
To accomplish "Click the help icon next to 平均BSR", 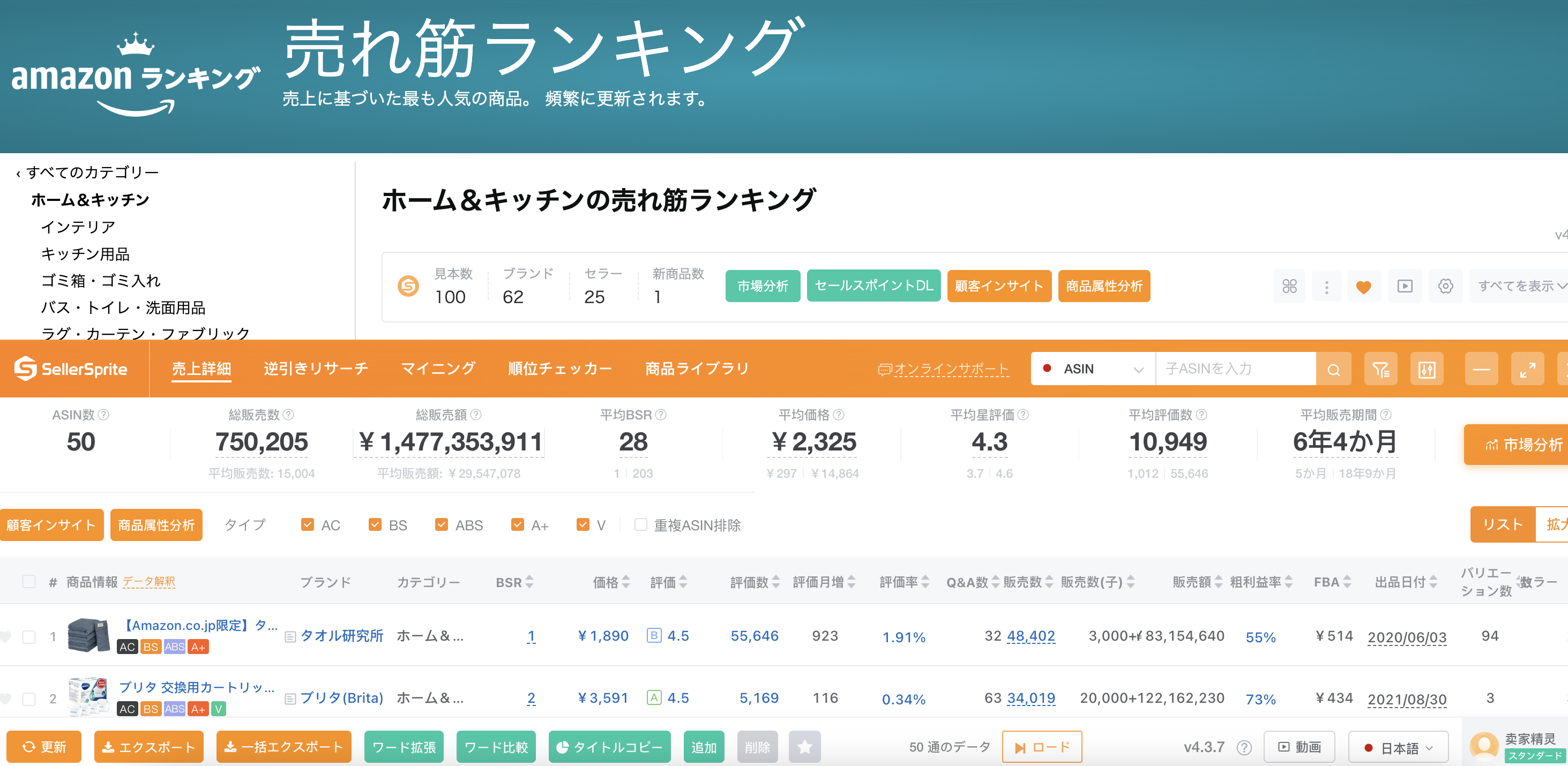I will 661,414.
